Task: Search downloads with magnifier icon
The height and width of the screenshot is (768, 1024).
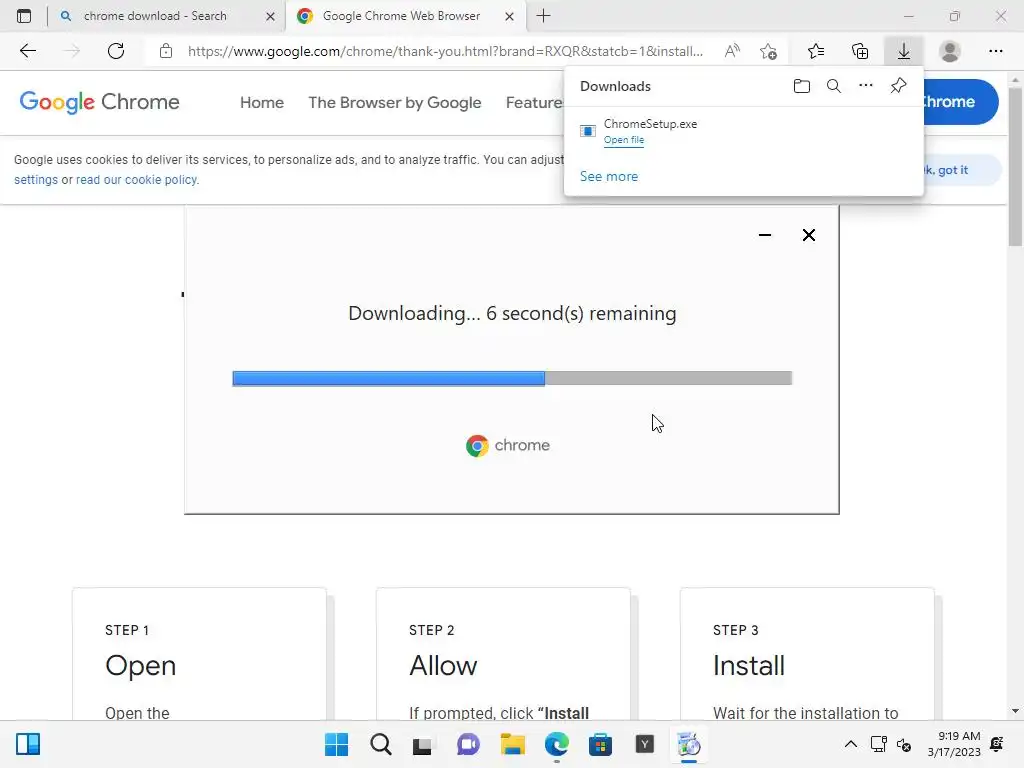Action: [834, 86]
